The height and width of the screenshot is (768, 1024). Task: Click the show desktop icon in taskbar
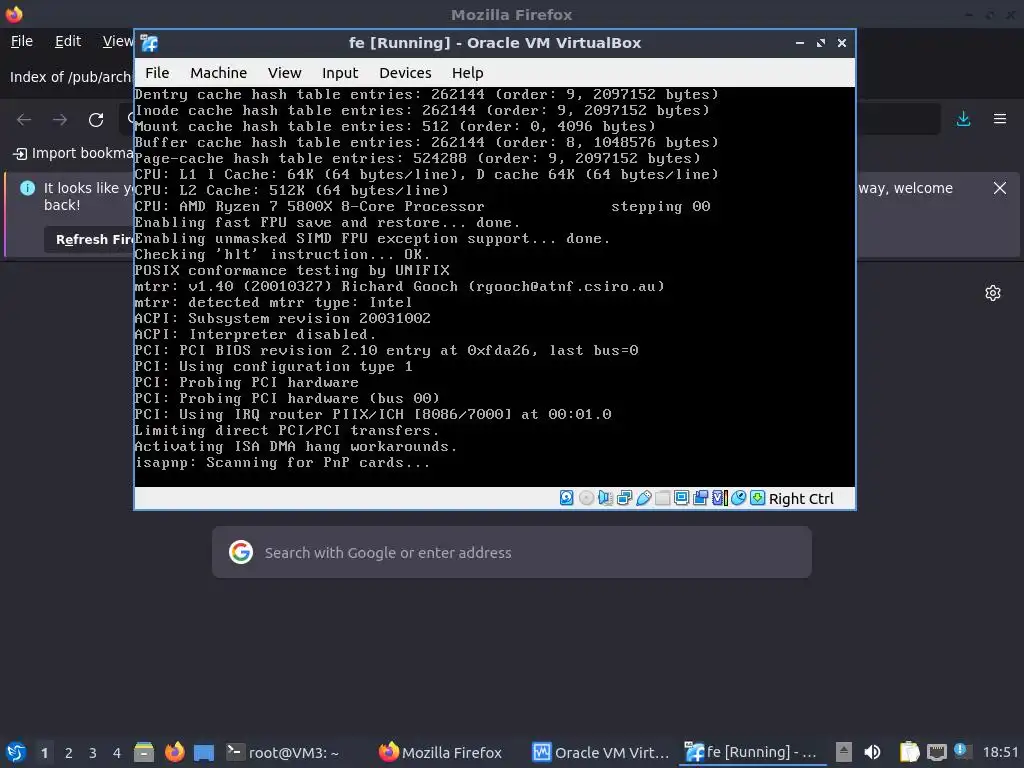[204, 752]
